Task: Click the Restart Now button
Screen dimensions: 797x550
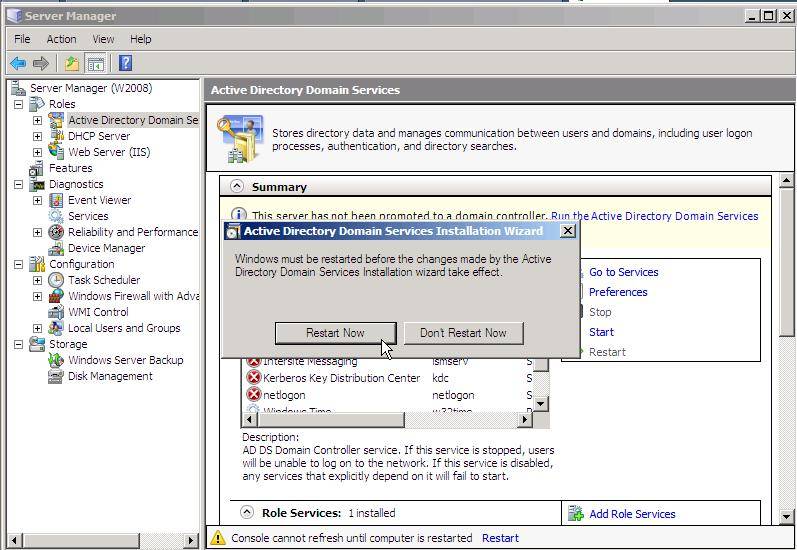Action: 335,333
